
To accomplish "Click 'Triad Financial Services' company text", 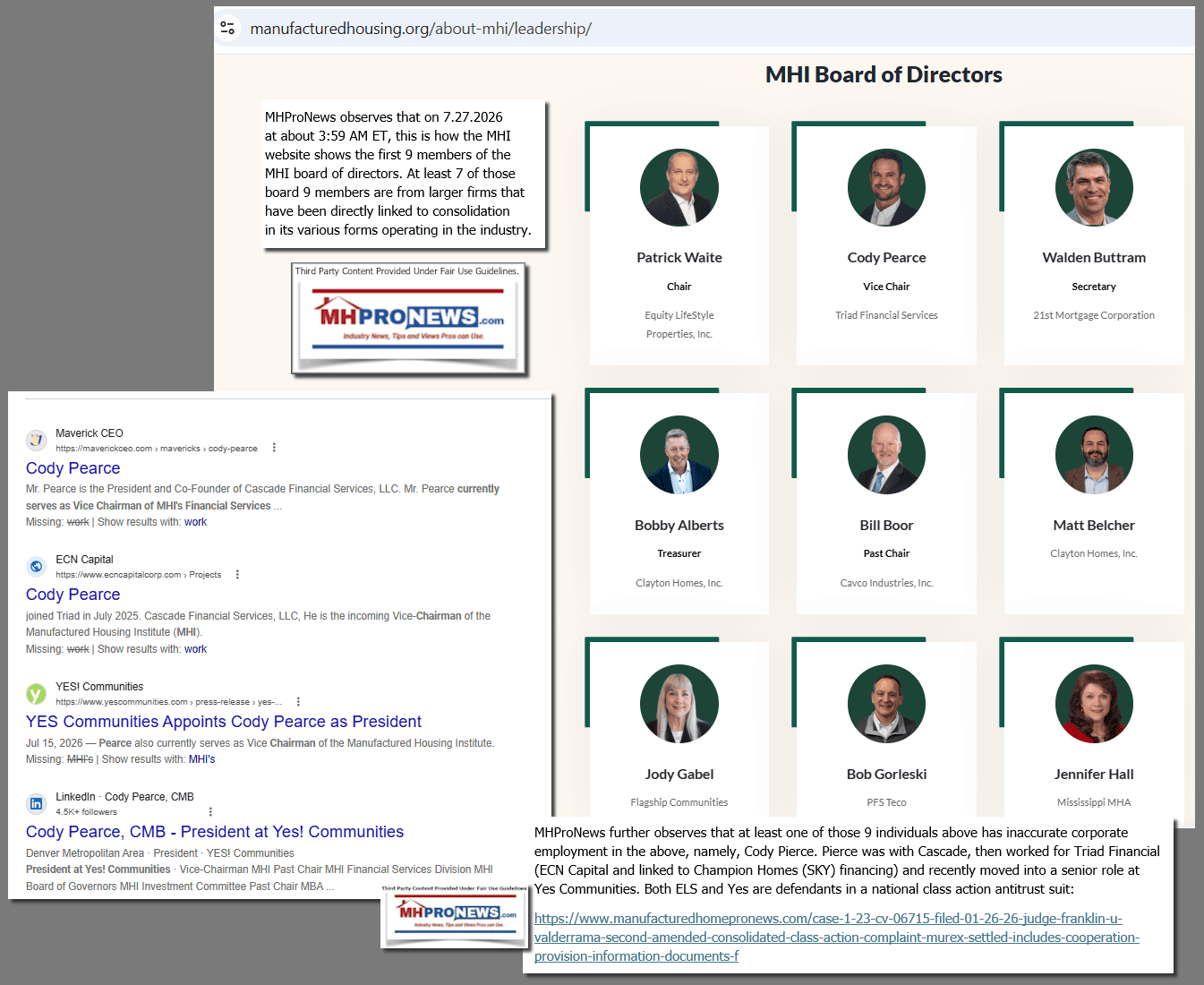I will pyautogui.click(x=886, y=315).
